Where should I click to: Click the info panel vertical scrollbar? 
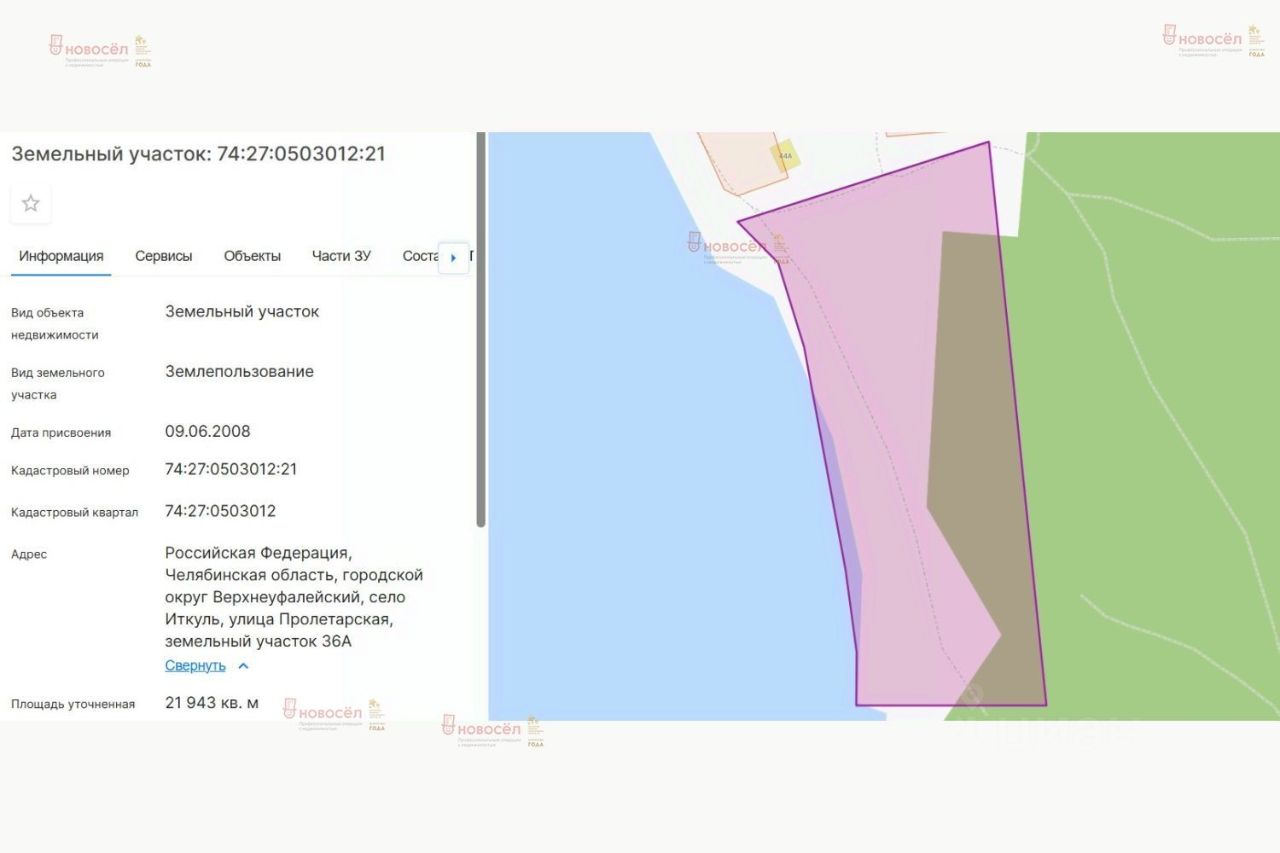click(481, 330)
